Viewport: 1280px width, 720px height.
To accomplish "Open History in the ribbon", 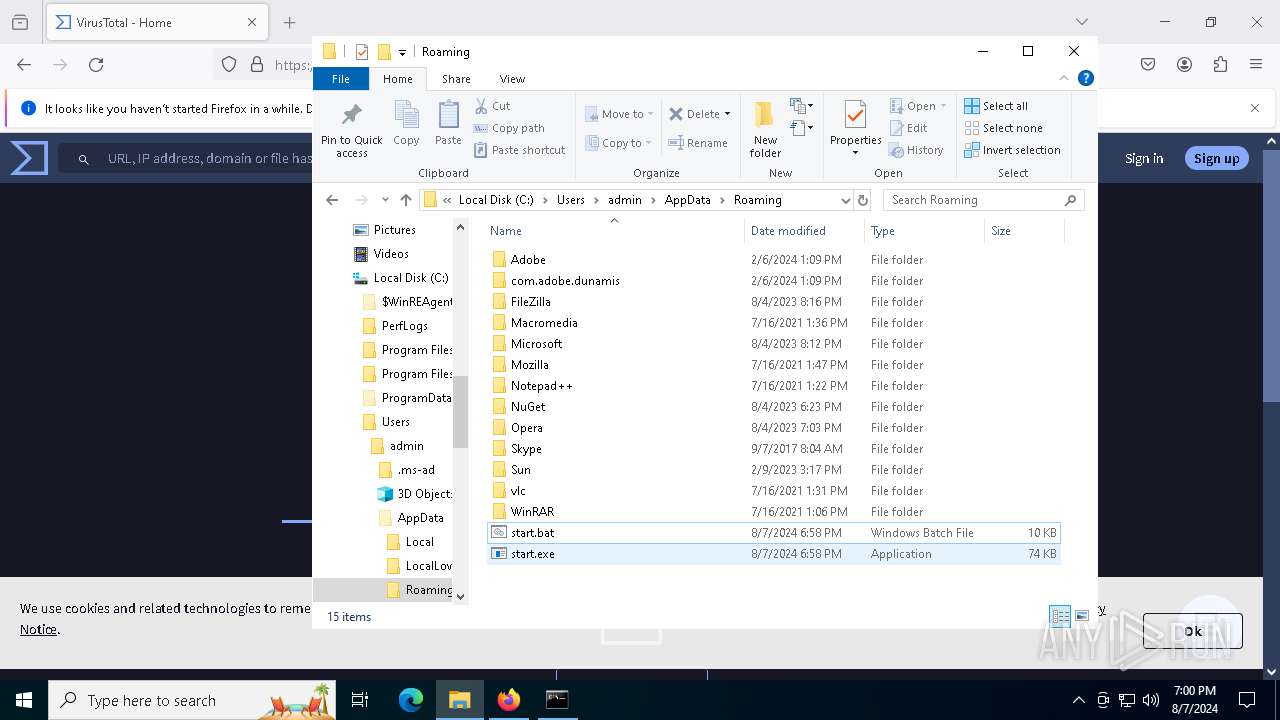I will point(917,150).
